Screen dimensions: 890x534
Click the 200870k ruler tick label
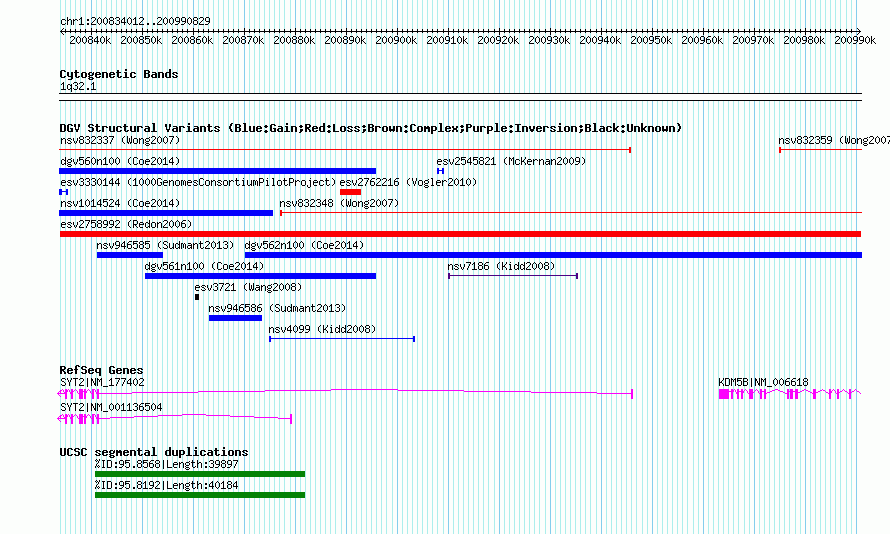243,40
